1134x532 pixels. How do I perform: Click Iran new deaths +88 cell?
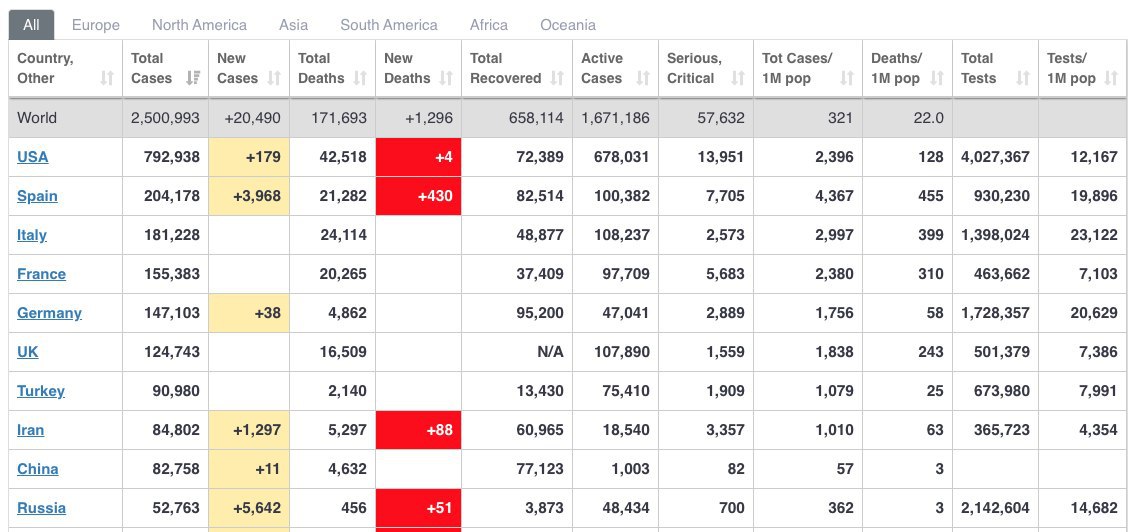418,430
